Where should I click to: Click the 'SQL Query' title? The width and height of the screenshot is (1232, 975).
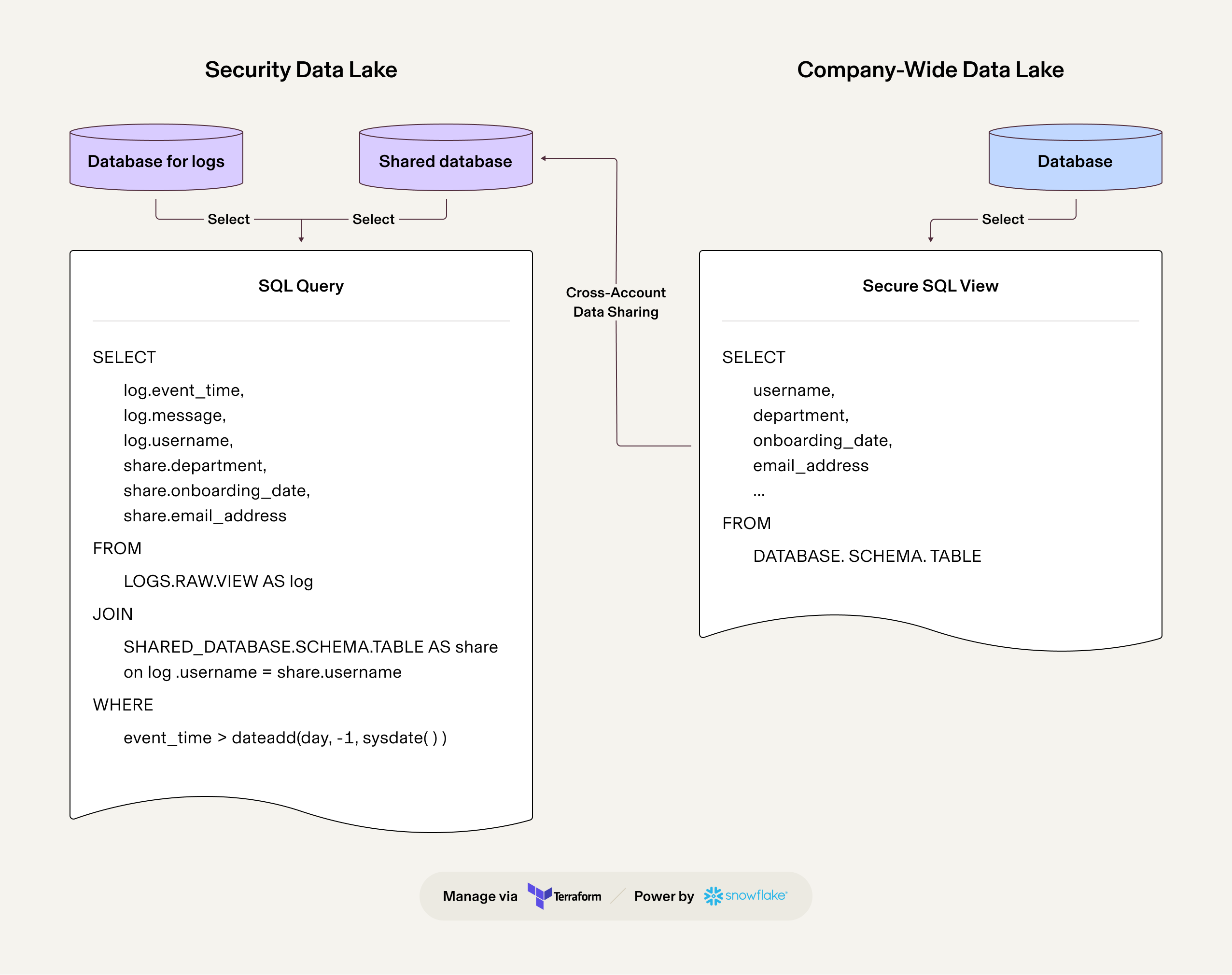pos(301,285)
